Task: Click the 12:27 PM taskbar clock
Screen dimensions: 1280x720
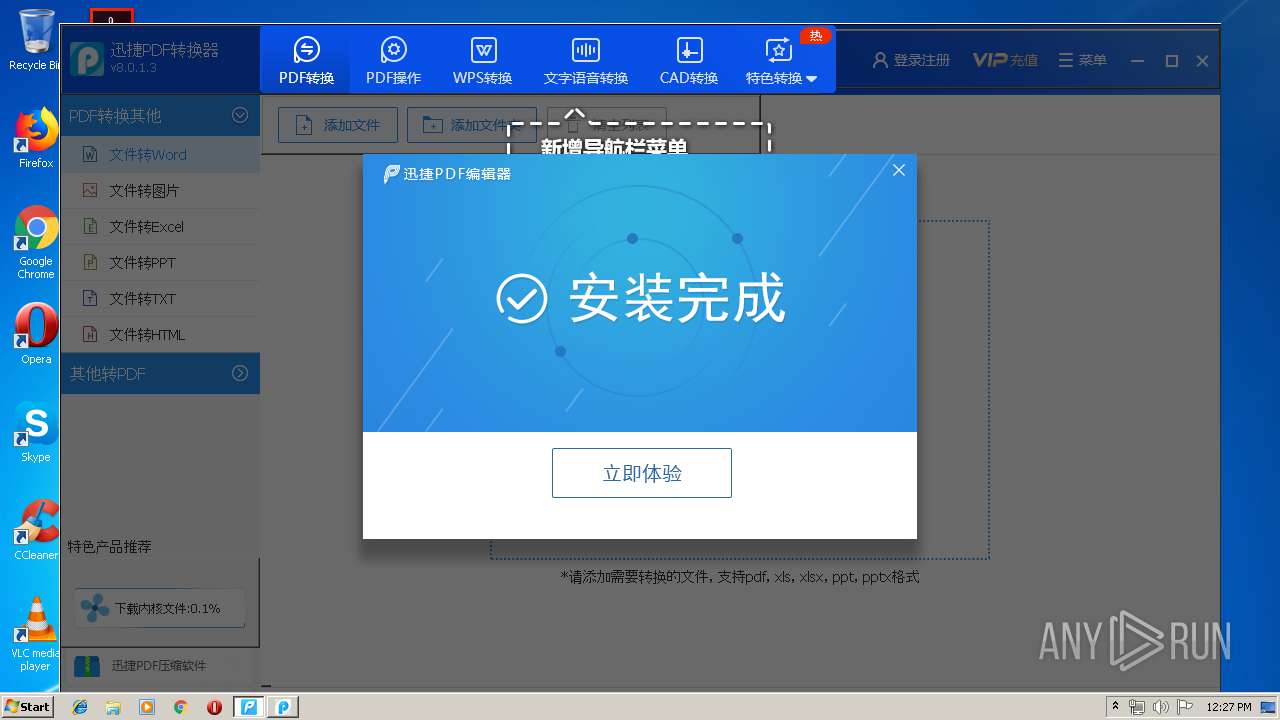Action: coord(1229,707)
